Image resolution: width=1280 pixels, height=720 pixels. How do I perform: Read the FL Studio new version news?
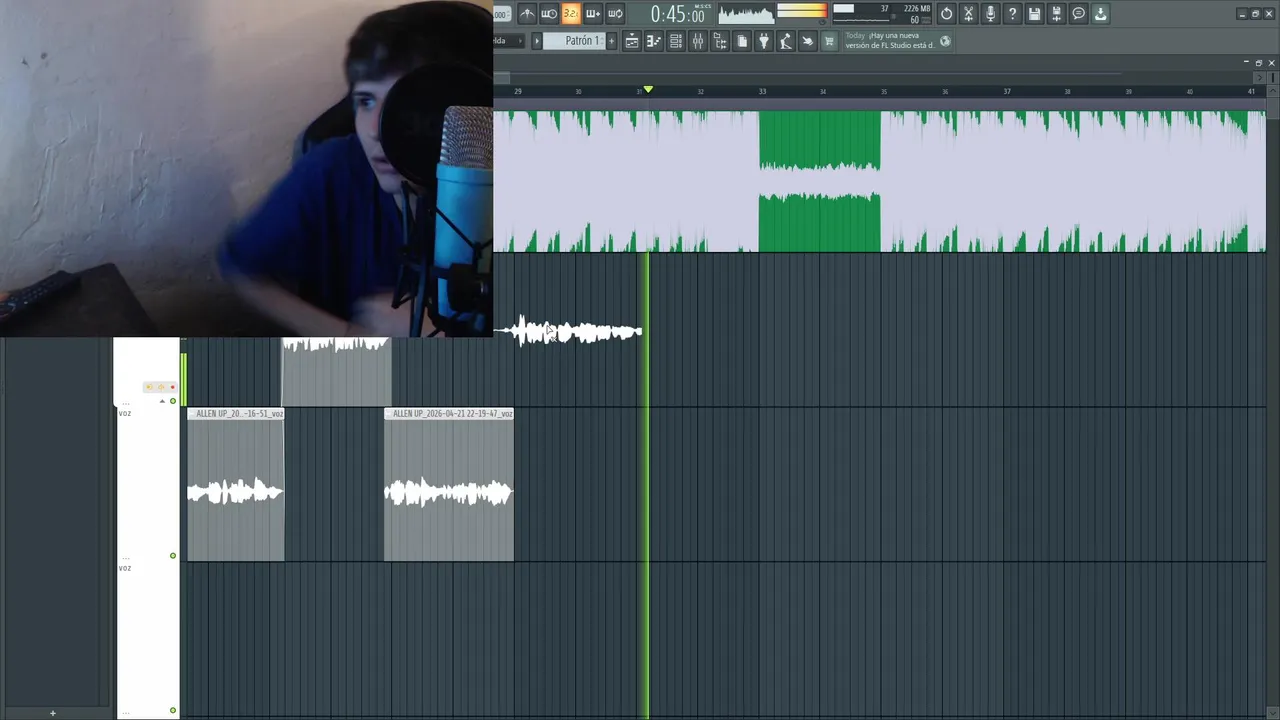point(890,40)
